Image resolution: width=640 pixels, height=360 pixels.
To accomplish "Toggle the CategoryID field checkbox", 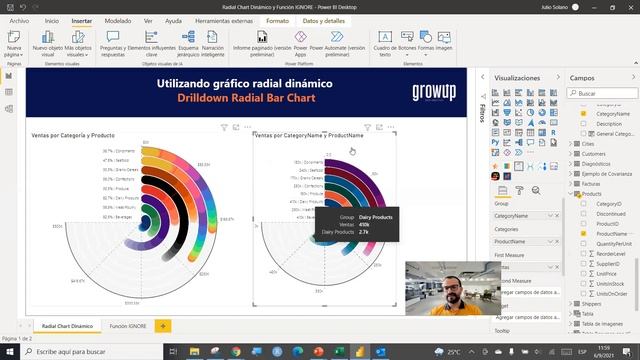I will (x=583, y=204).
